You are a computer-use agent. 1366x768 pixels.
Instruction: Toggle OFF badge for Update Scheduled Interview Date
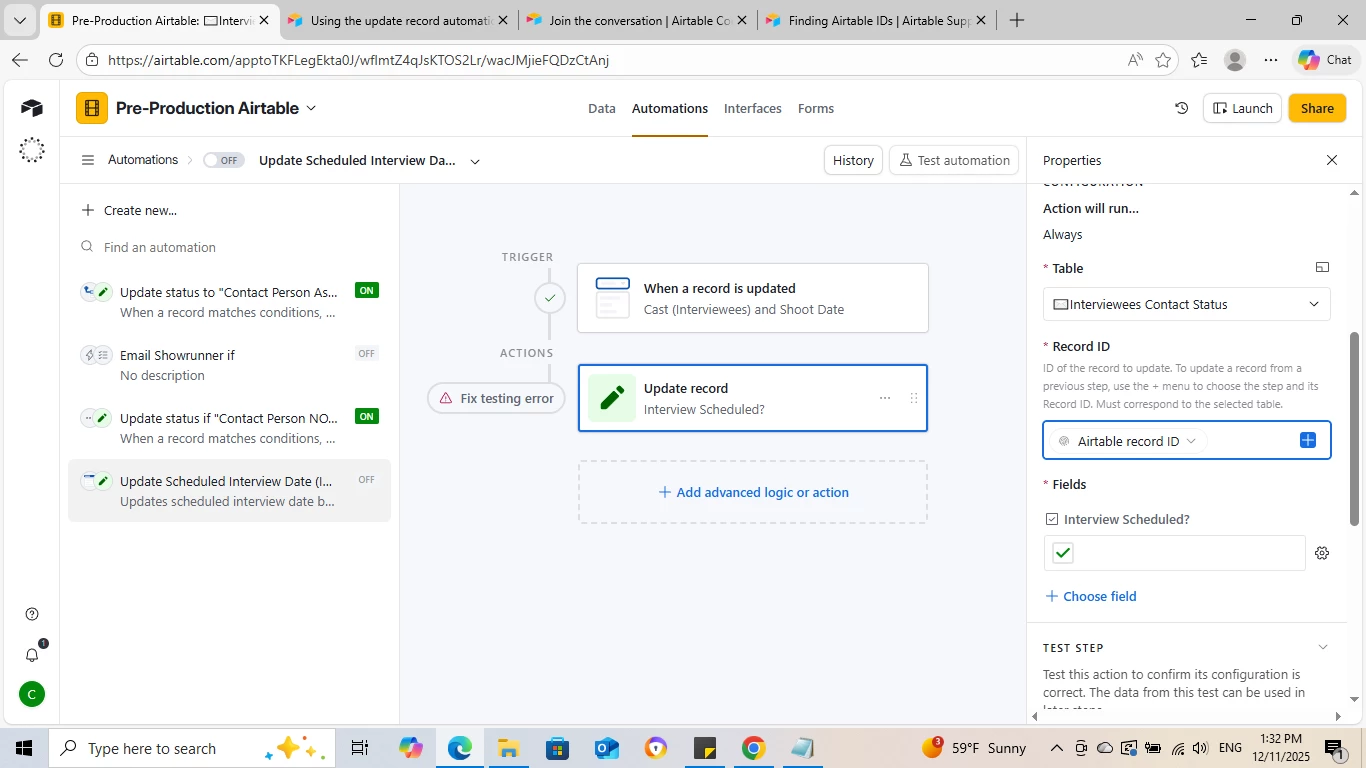point(367,480)
